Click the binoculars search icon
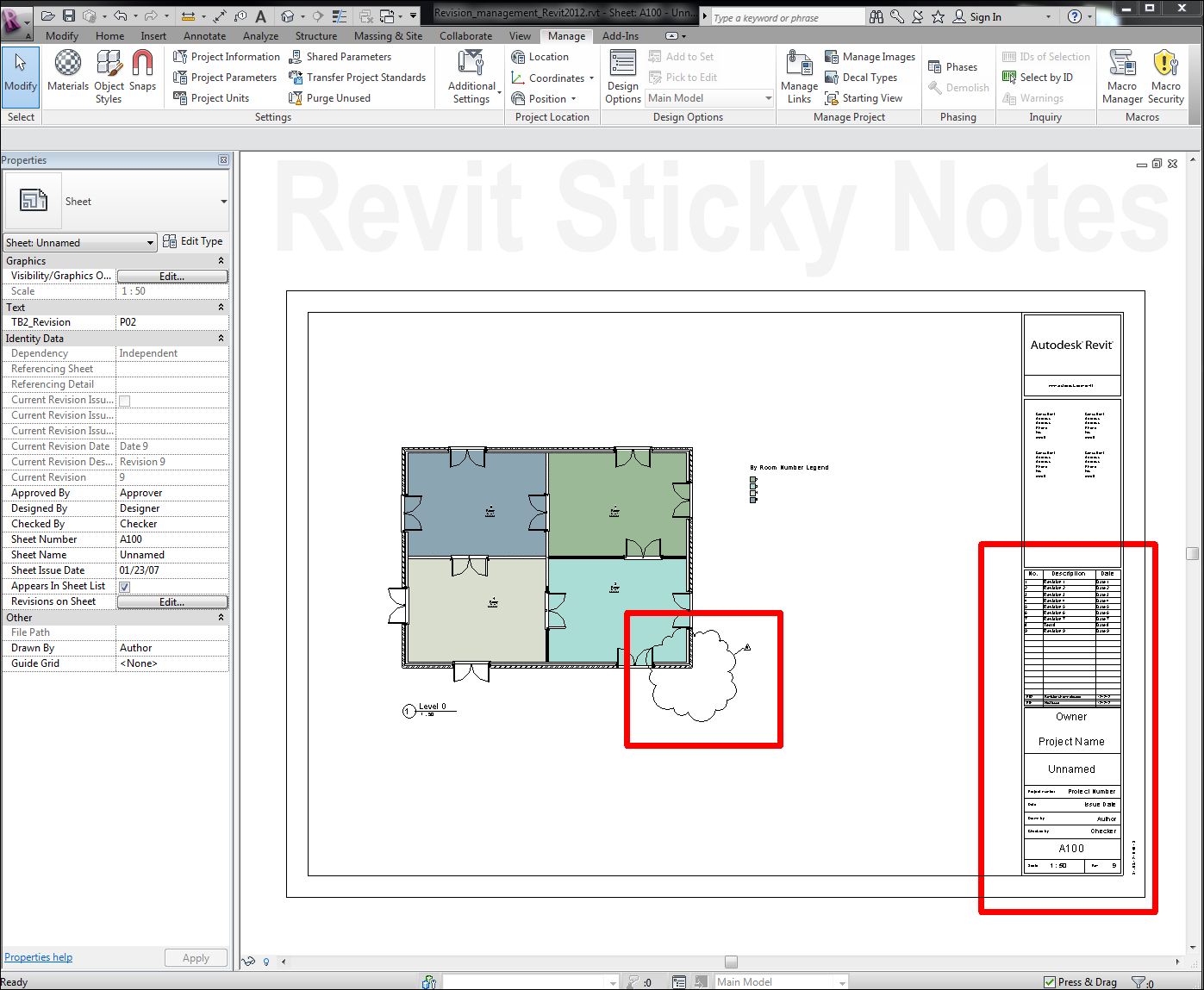Viewport: 1204px width, 990px height. pyautogui.click(x=876, y=16)
